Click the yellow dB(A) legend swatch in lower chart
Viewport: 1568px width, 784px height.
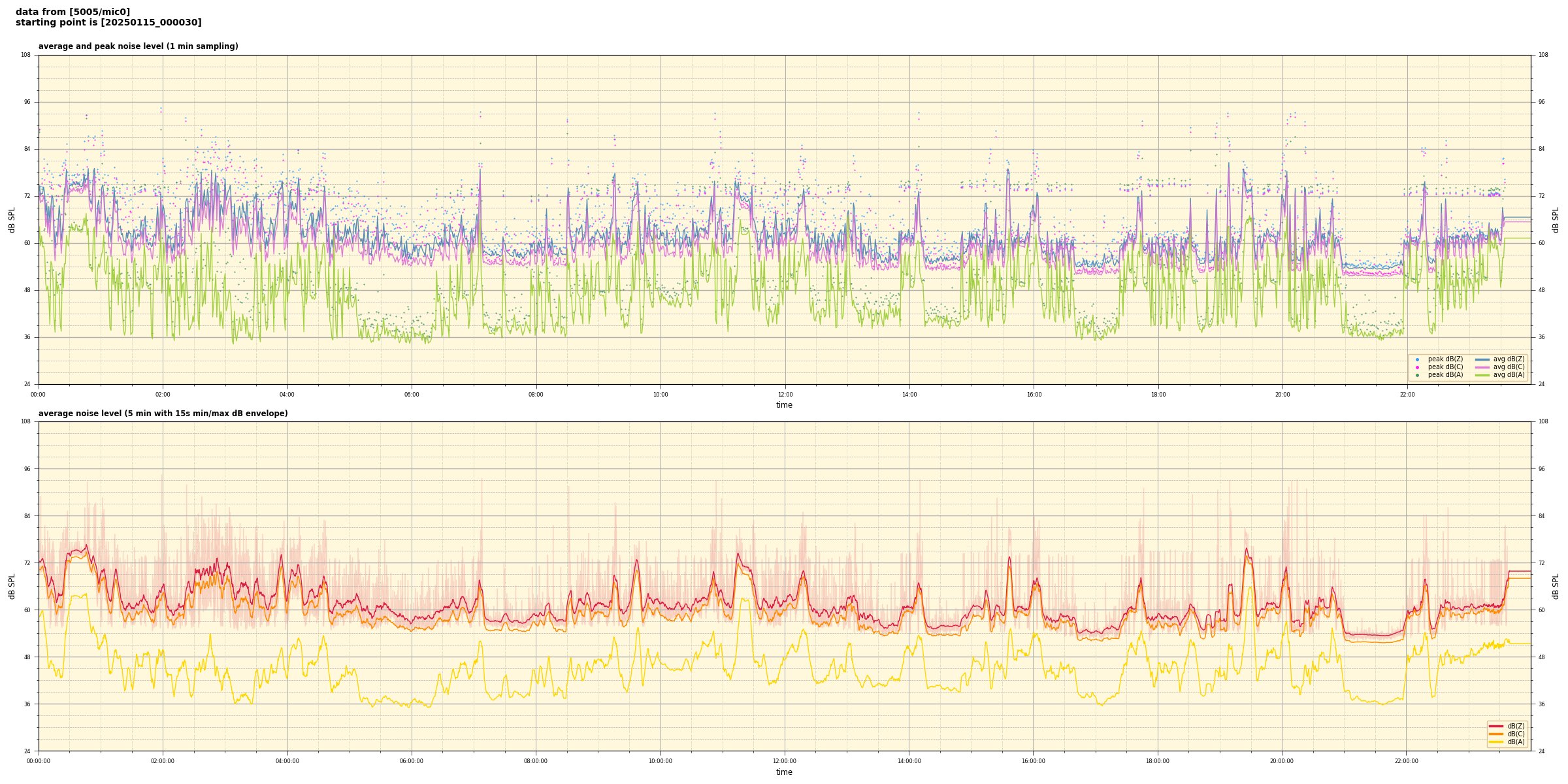1495,742
